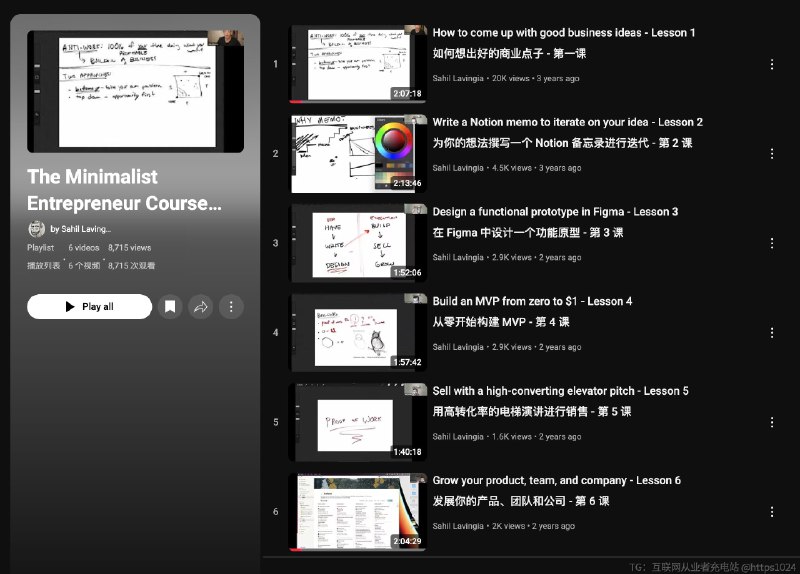Viewport: 800px width, 574px height.
Task: Click the large playlist cover thumbnail
Action: click(135, 91)
